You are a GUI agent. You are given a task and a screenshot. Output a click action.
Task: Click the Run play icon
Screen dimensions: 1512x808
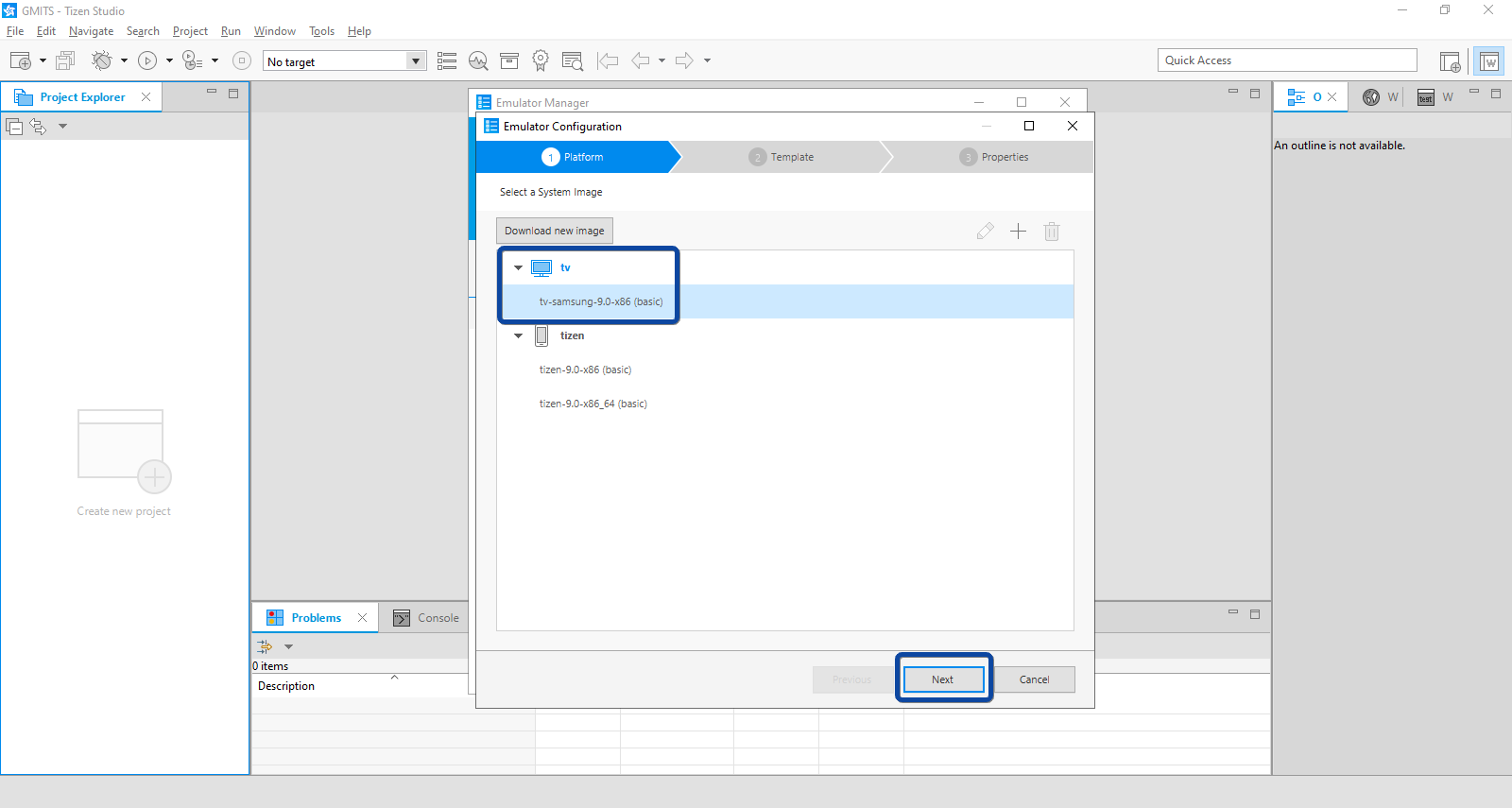(x=147, y=60)
